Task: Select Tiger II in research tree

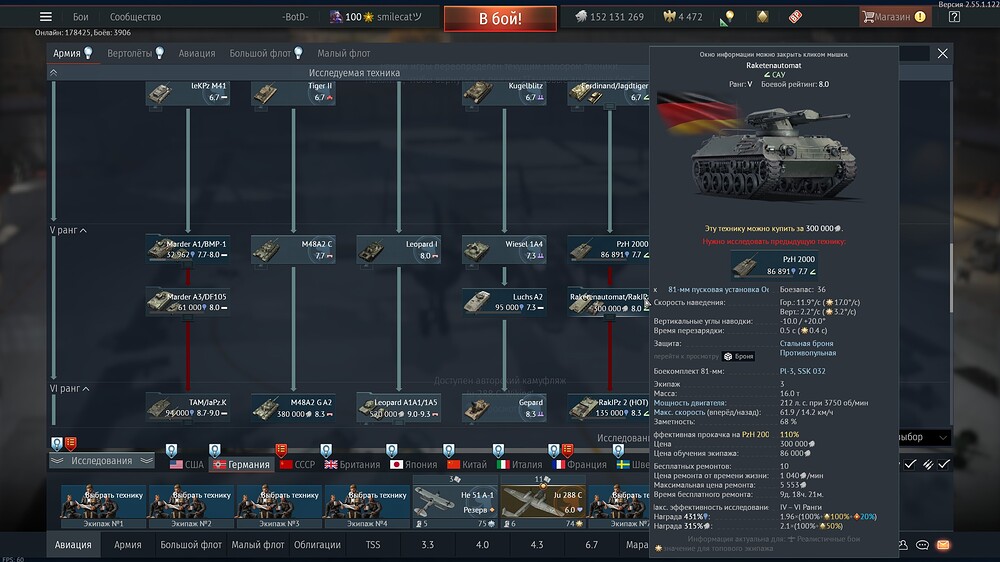Action: coord(293,92)
